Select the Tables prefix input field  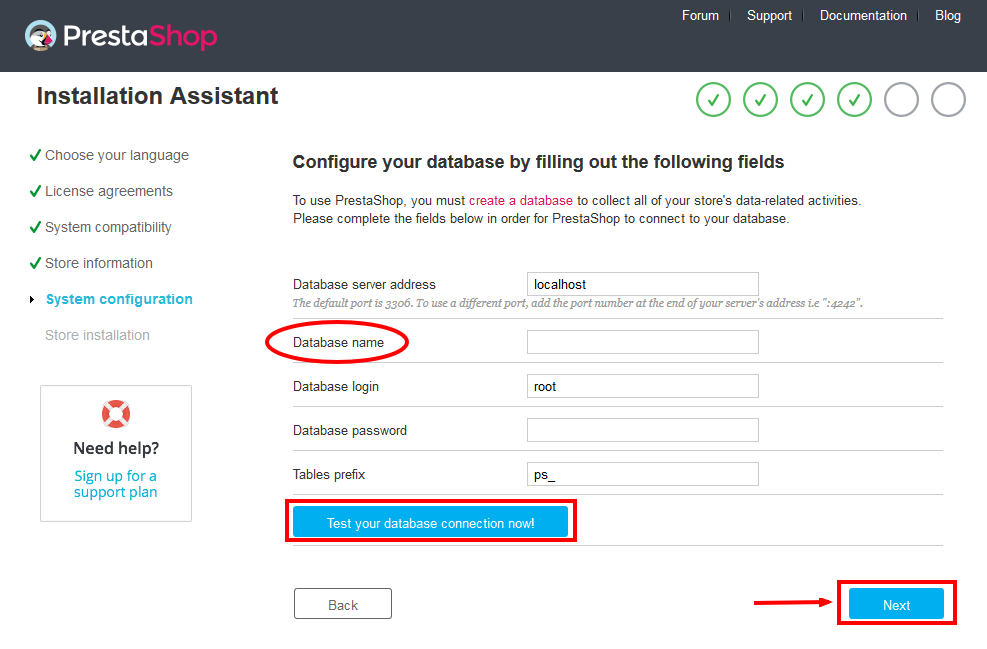tap(643, 474)
